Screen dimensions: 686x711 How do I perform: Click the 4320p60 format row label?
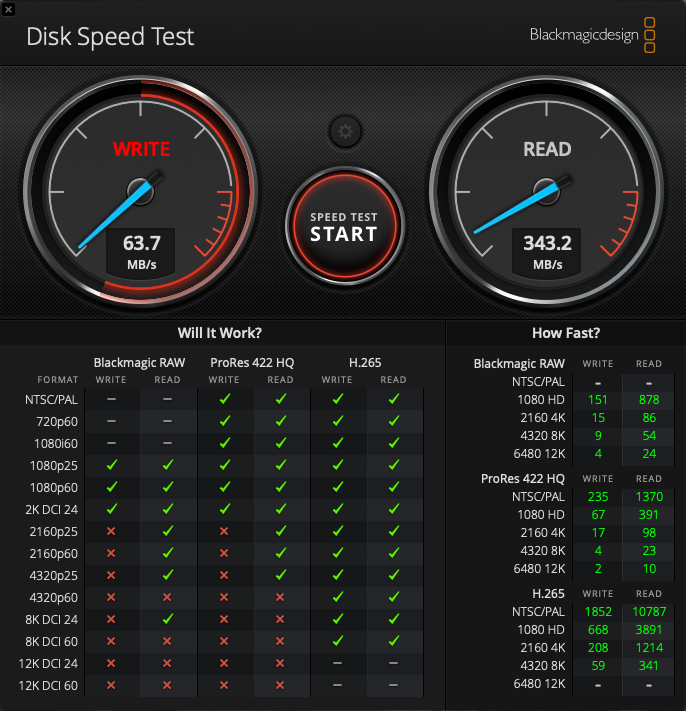coord(54,598)
